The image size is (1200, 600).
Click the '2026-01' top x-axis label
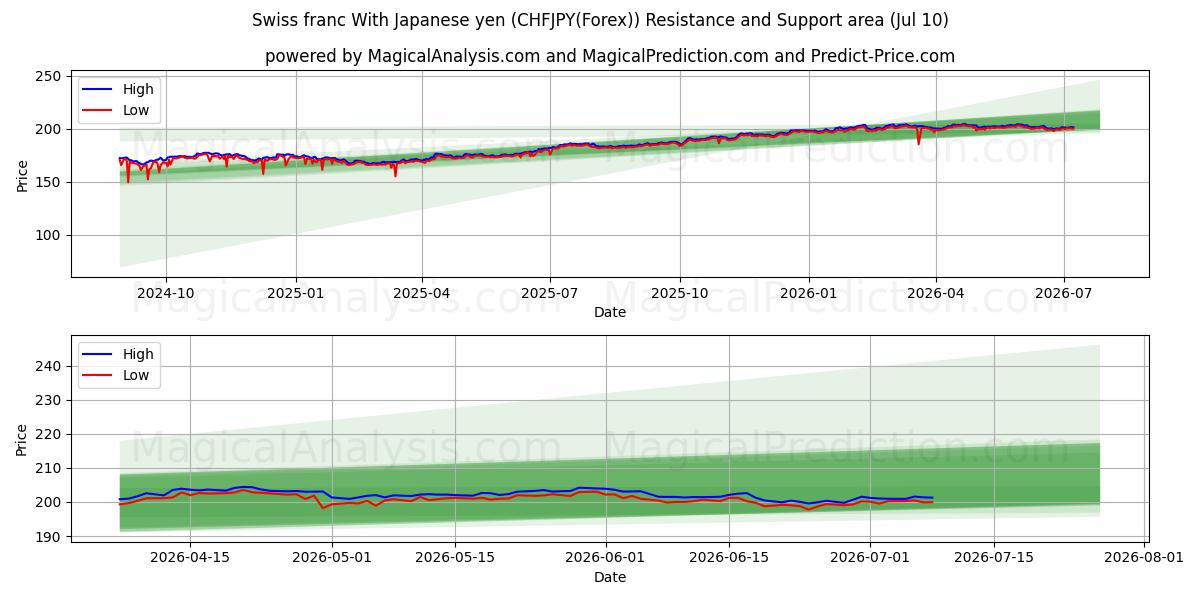(x=809, y=293)
